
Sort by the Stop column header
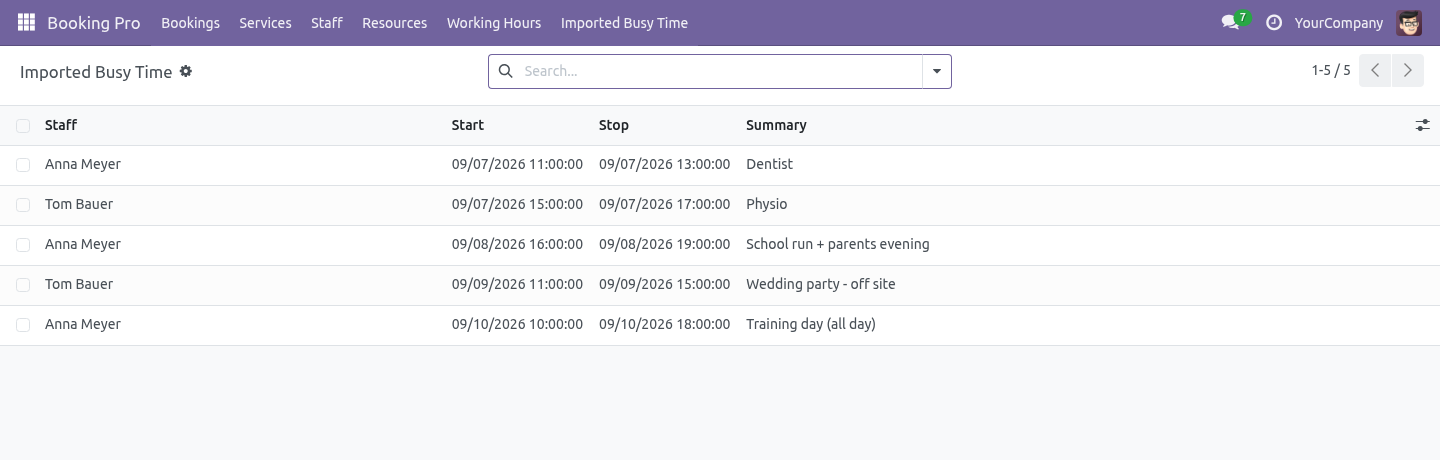click(x=614, y=125)
